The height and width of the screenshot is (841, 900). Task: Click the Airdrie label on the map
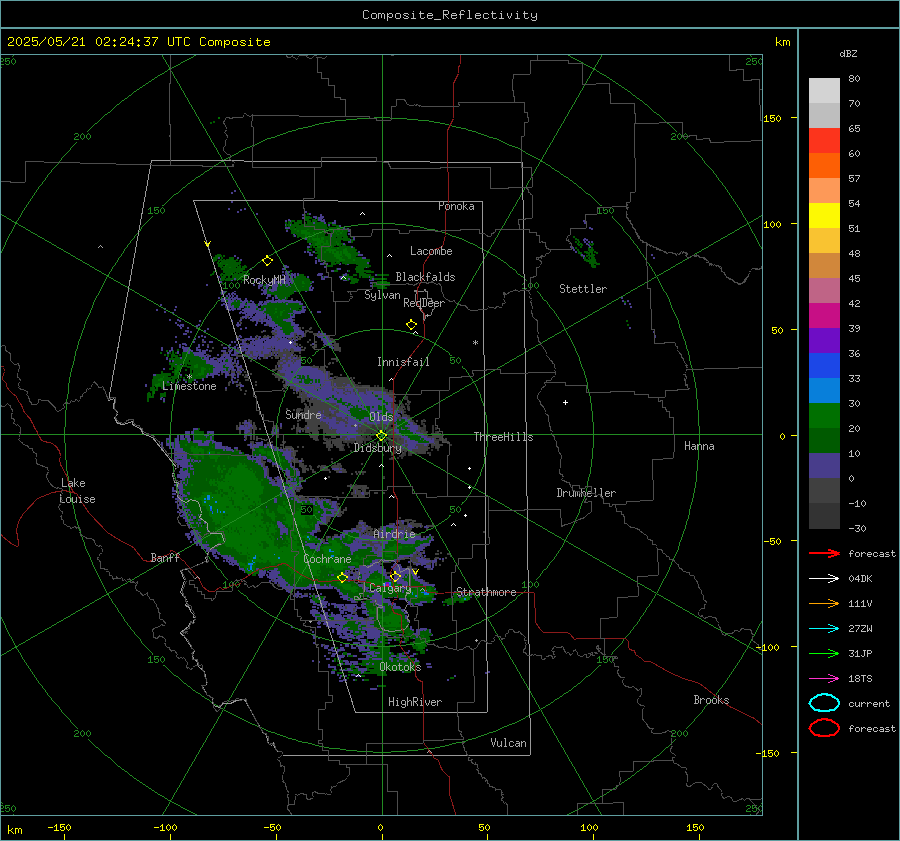tap(394, 534)
